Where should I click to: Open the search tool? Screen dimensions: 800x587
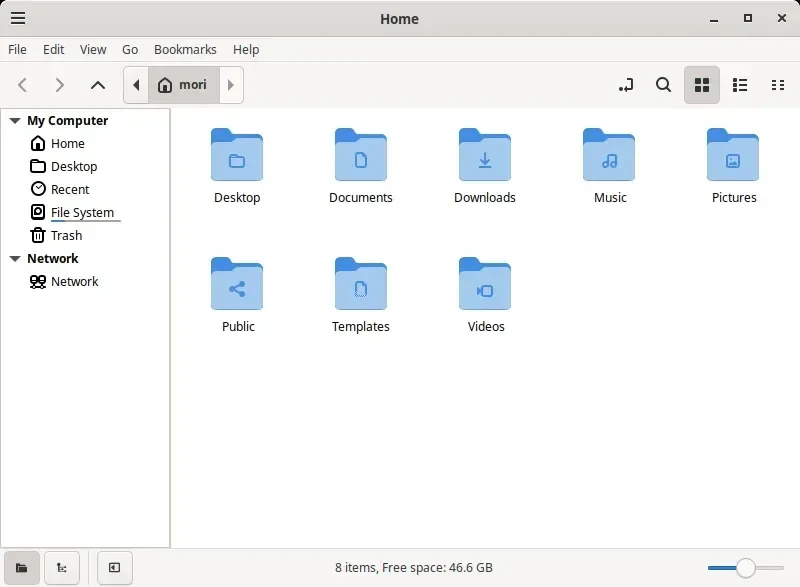(x=663, y=85)
